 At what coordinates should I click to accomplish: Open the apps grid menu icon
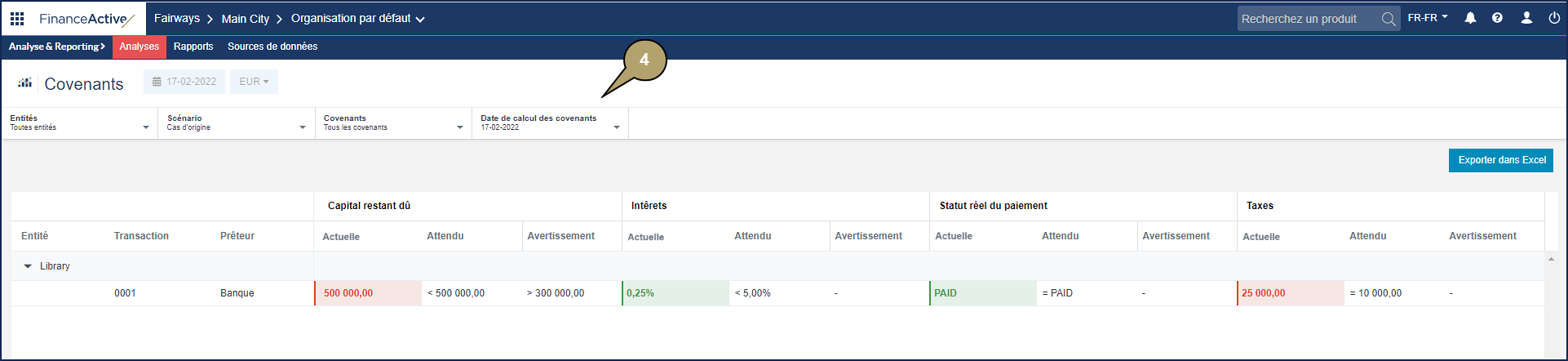(17, 18)
